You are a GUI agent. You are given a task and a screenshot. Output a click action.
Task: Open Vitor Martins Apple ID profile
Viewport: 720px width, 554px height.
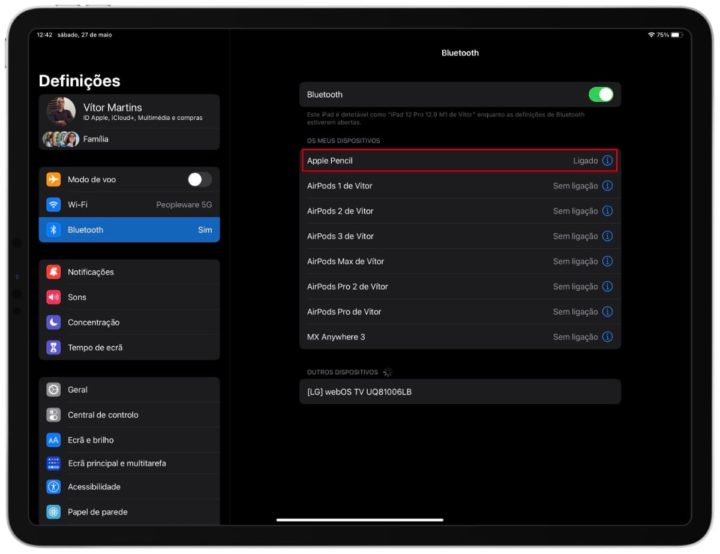(129, 112)
